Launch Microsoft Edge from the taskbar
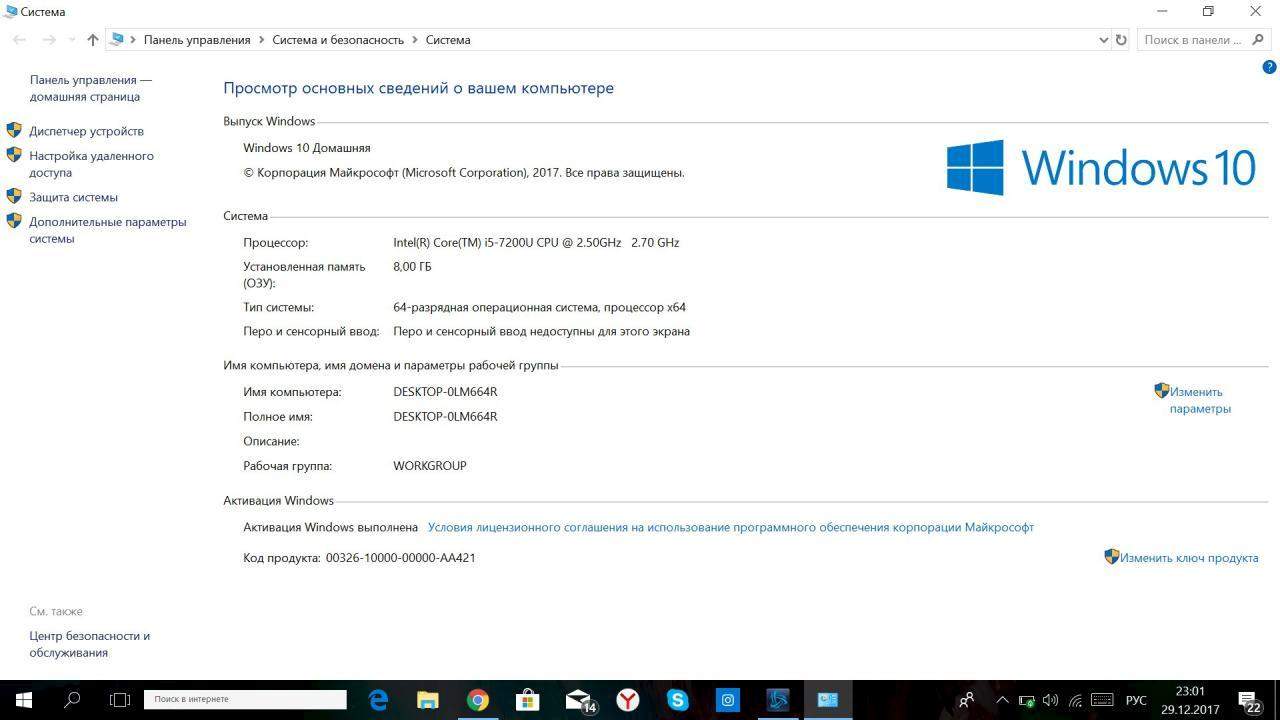The image size is (1280, 720). point(378,700)
